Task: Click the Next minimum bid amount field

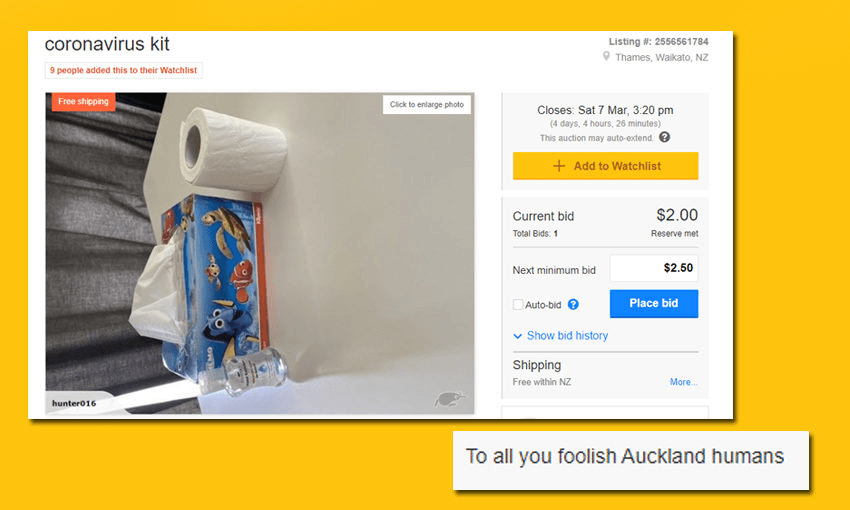Action: (654, 268)
